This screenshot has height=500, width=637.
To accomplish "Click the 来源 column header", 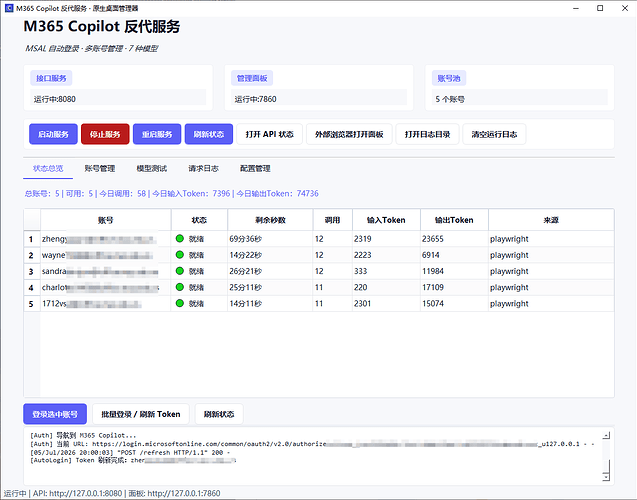I will tap(551, 220).
